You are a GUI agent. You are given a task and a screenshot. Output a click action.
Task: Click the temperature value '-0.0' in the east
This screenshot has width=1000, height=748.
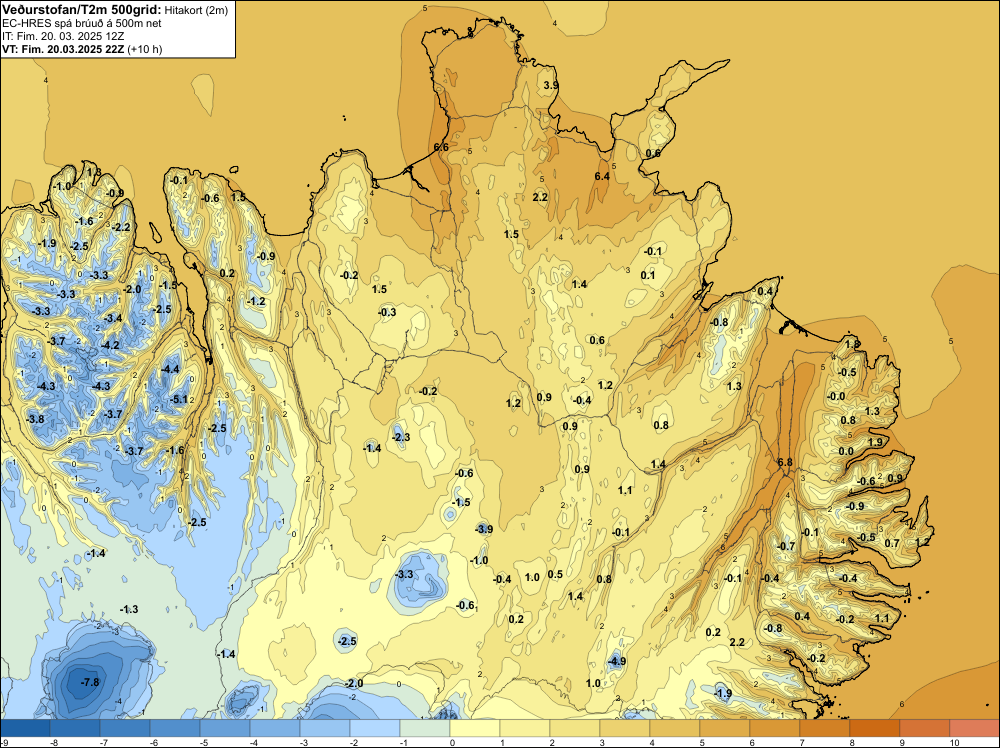click(x=836, y=396)
